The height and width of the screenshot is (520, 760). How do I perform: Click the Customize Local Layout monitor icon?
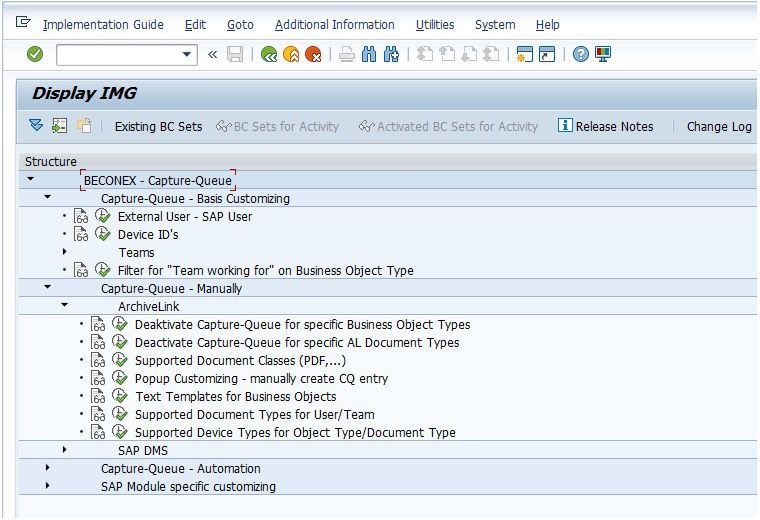click(x=602, y=54)
